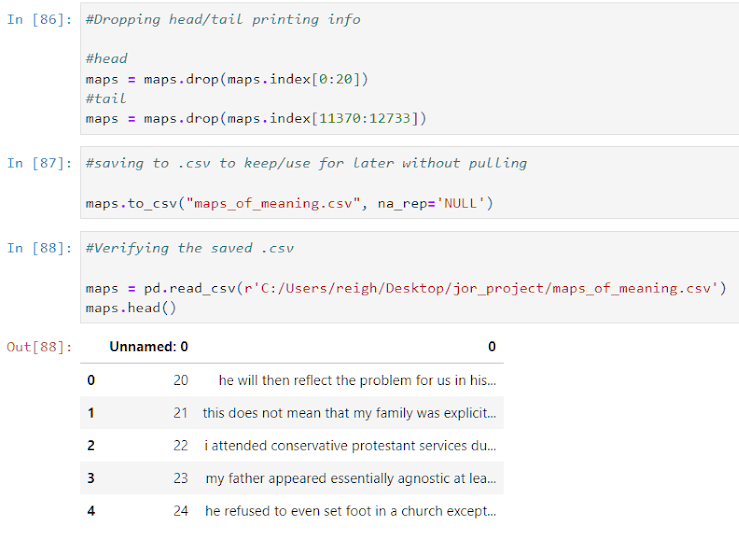Click the '#Verifying the saved .csv' comment

pyautogui.click(x=190, y=248)
